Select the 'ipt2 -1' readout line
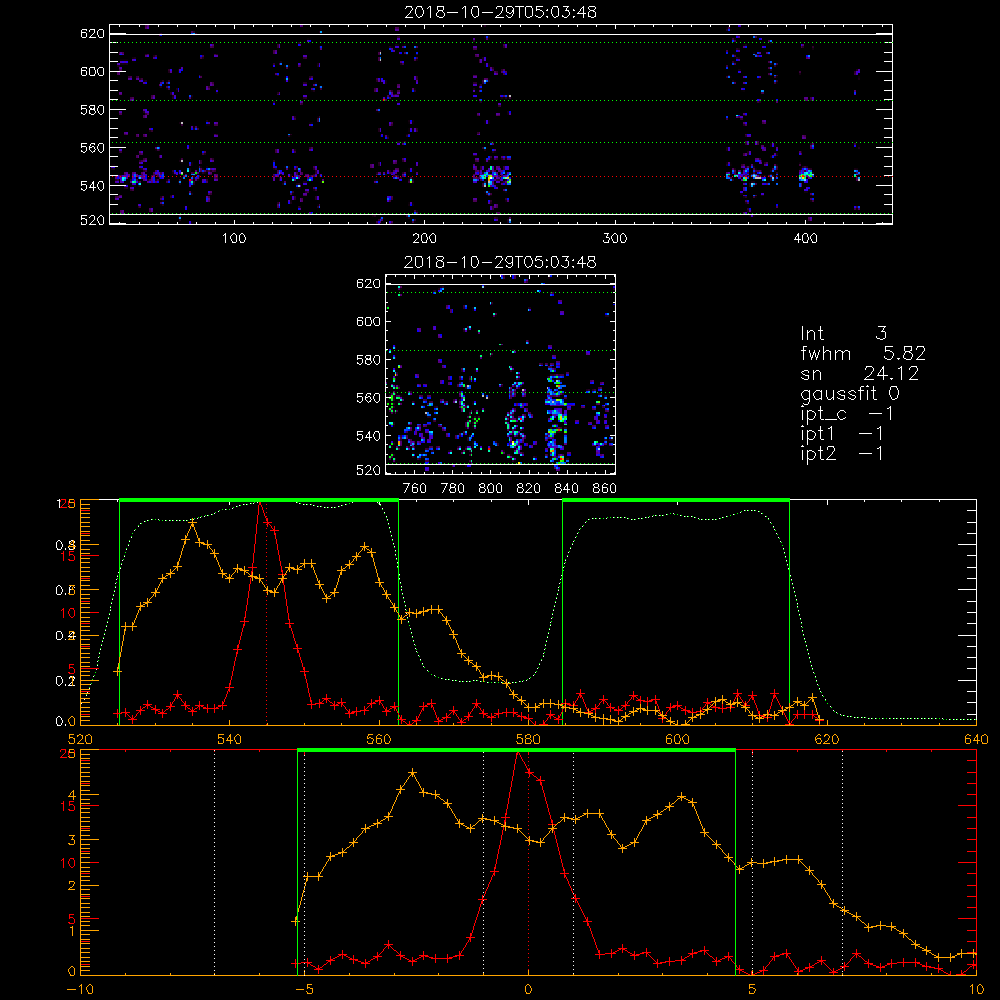The height and width of the screenshot is (1000, 1000). (842, 454)
